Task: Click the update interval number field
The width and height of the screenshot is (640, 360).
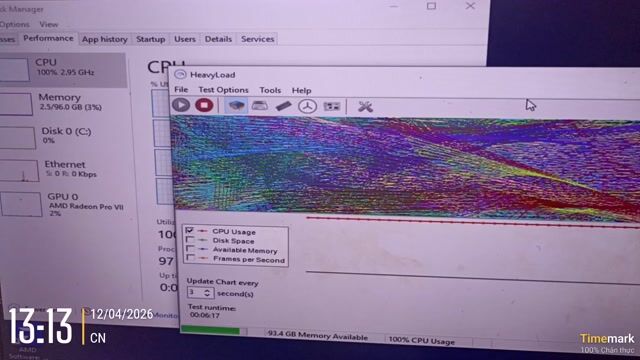Action: 195,292
